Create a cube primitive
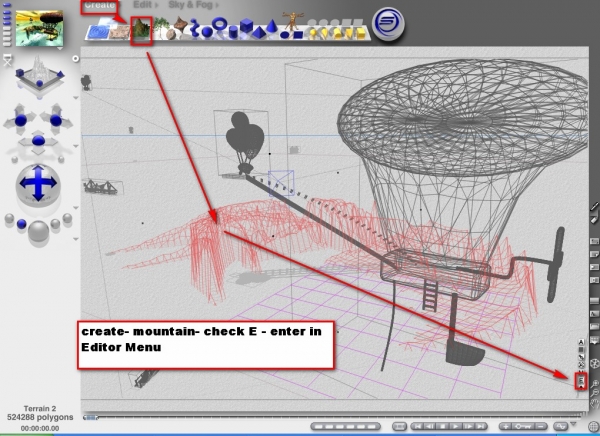 coord(246,26)
